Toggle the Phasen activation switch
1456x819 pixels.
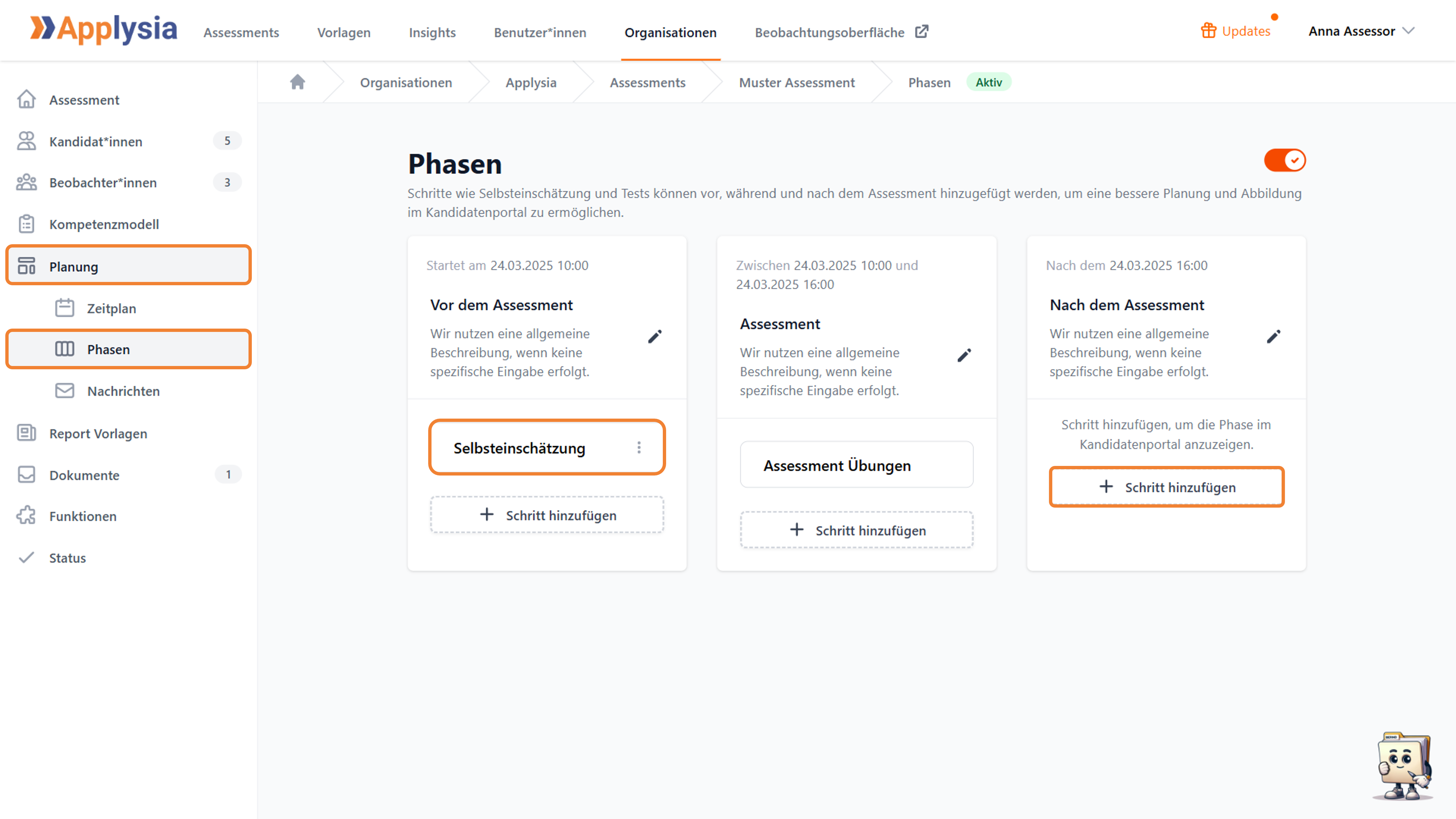[1285, 160]
